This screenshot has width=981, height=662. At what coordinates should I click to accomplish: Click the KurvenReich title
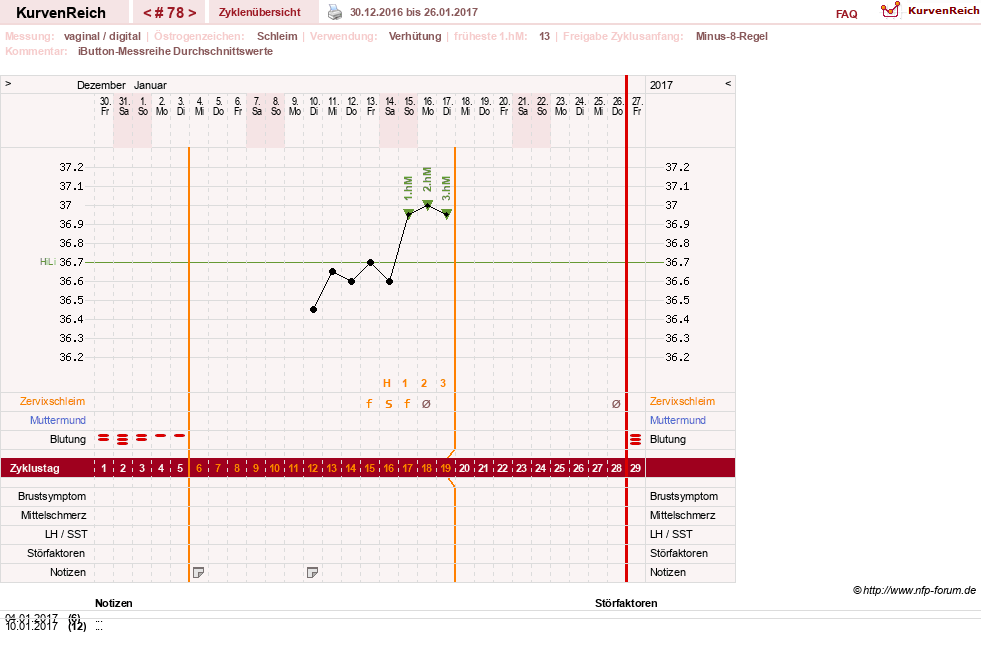click(61, 13)
